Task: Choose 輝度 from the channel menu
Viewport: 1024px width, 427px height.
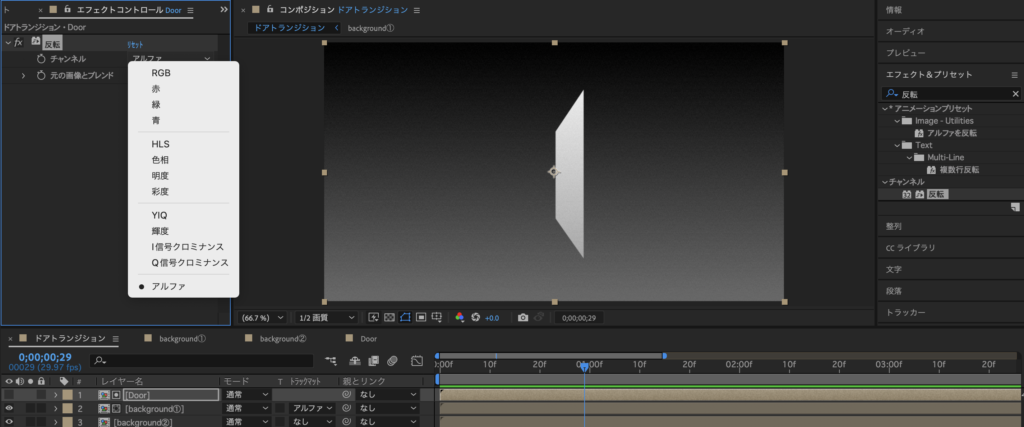Action: tap(160, 231)
